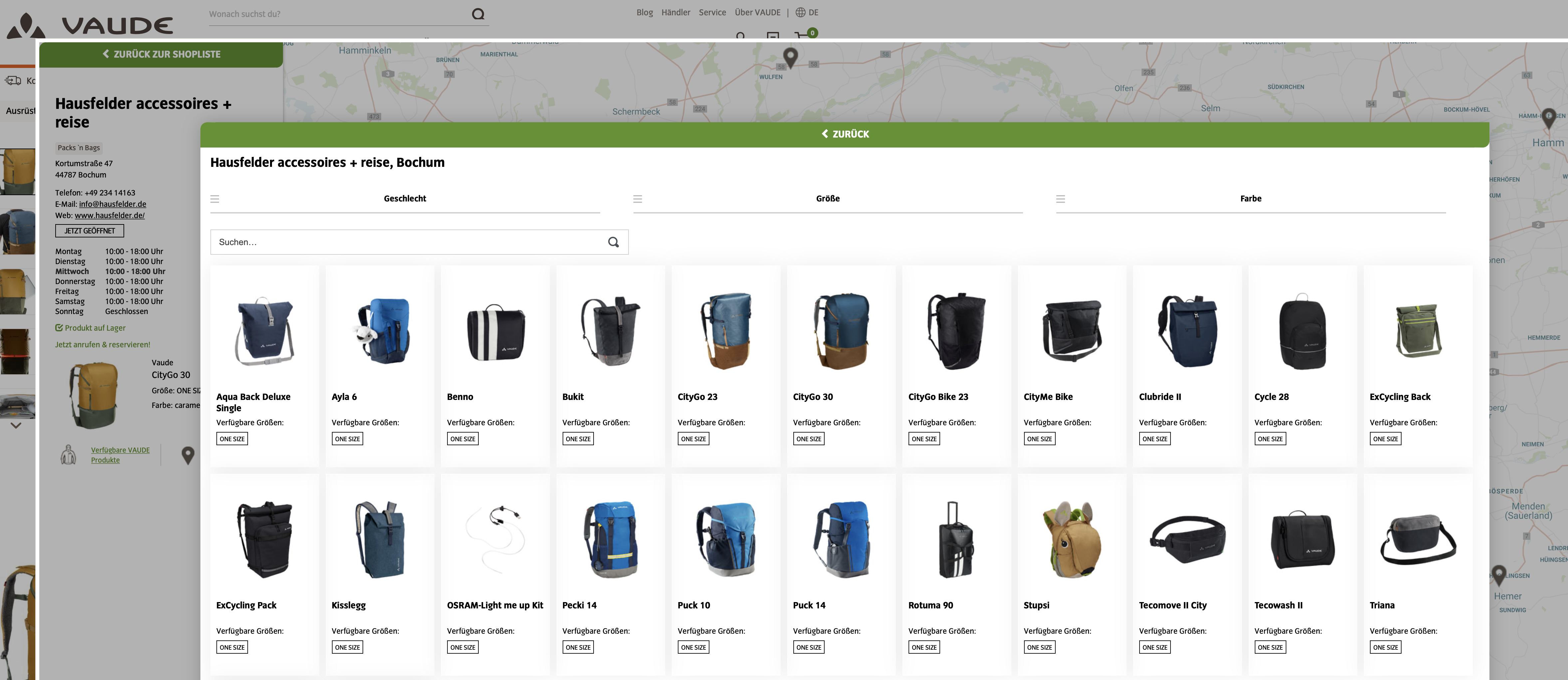Image resolution: width=1568 pixels, height=680 pixels.
Task: Open the Ayla 6 product image
Action: point(380,331)
